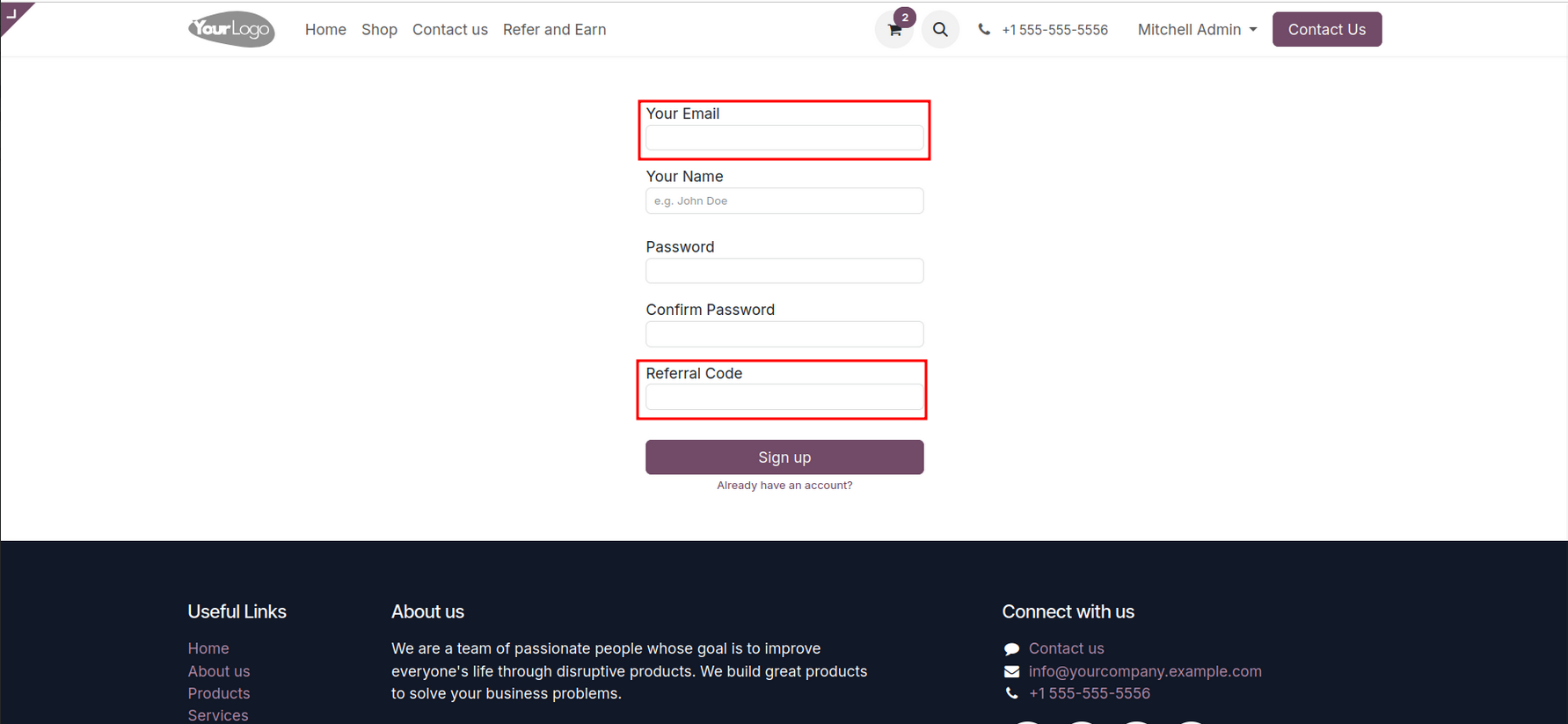This screenshot has height=724, width=1568.
Task: Click the footer envelope icon
Action: (x=1011, y=671)
